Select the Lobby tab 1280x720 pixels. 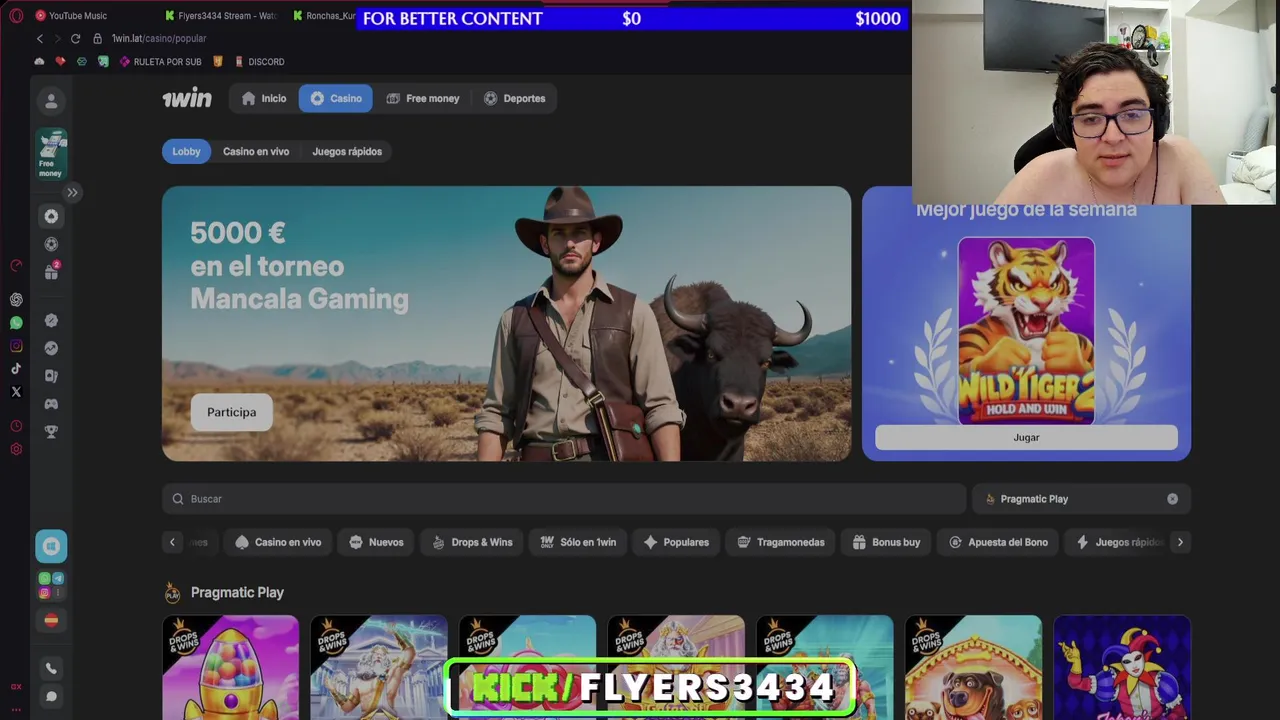[x=186, y=151]
